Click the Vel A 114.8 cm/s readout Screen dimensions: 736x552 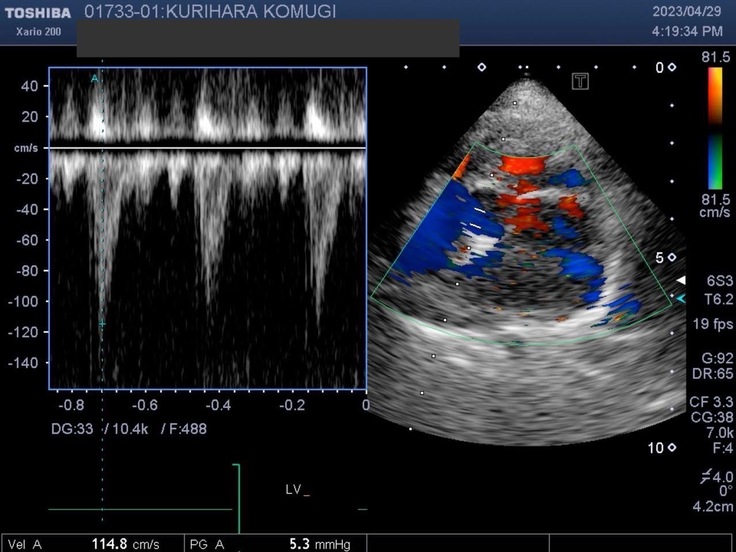(125, 544)
